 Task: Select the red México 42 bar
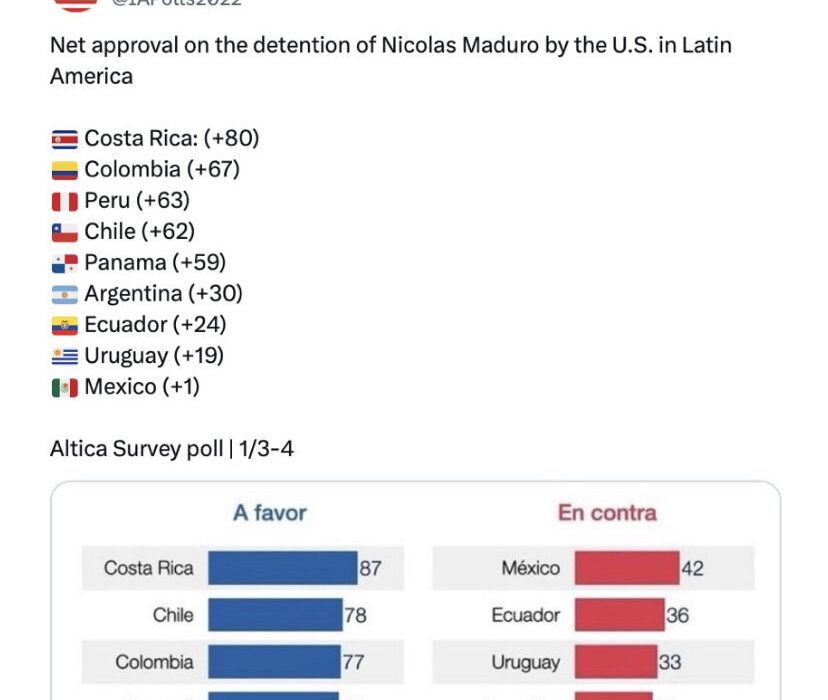point(627,568)
